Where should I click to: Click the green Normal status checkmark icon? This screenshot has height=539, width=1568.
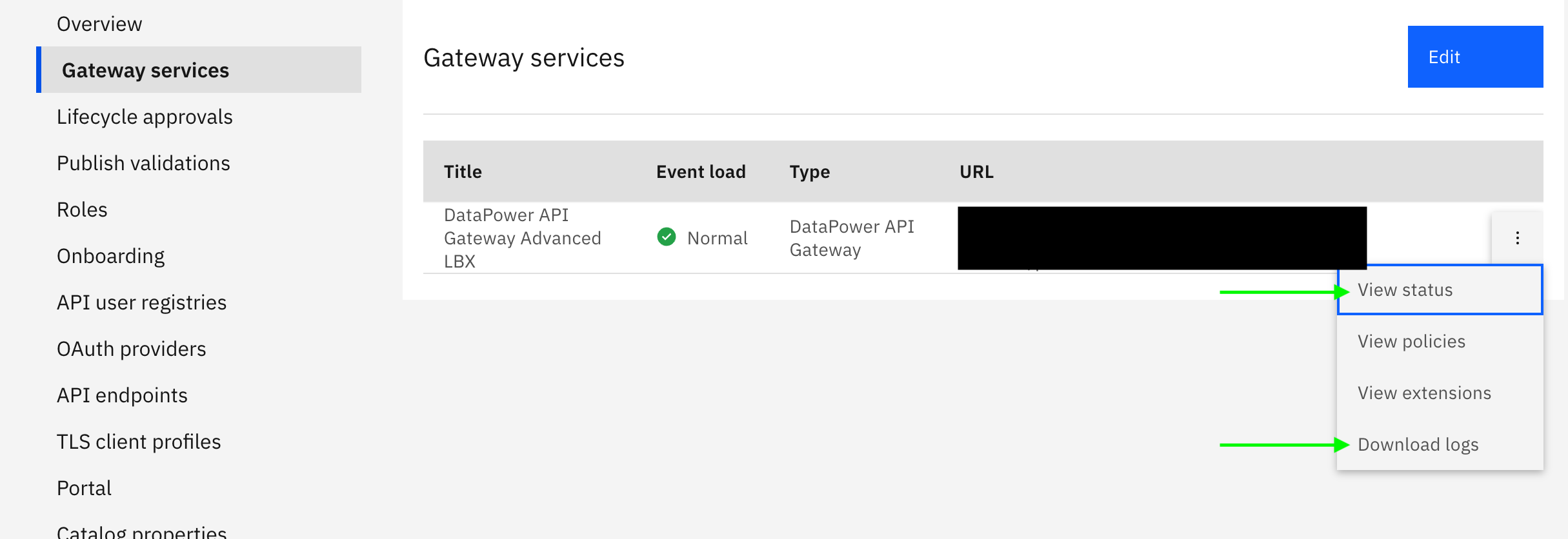point(666,237)
